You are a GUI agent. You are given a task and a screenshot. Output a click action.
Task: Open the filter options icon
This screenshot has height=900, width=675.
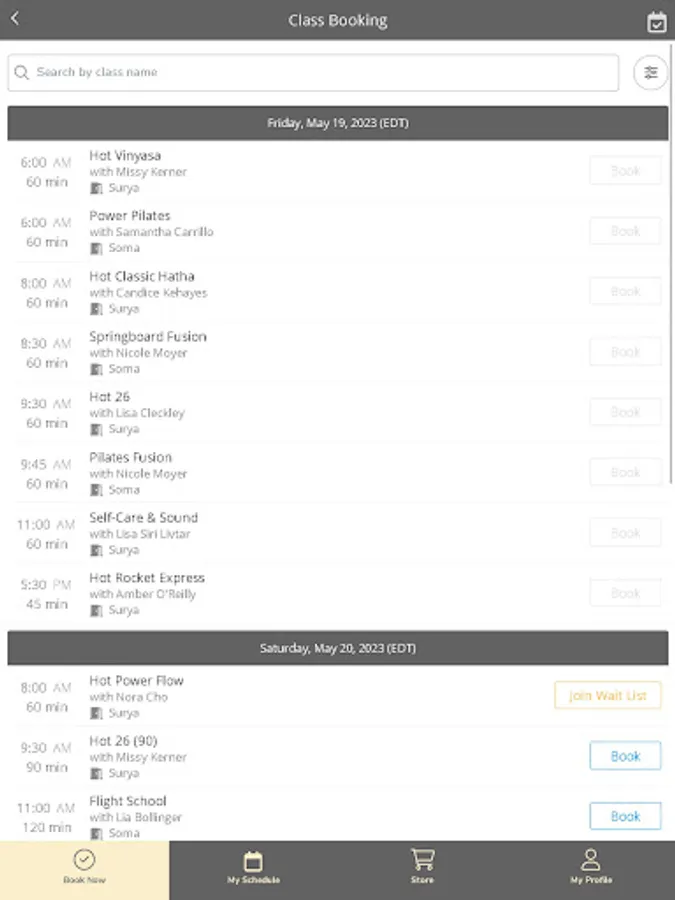tap(651, 72)
